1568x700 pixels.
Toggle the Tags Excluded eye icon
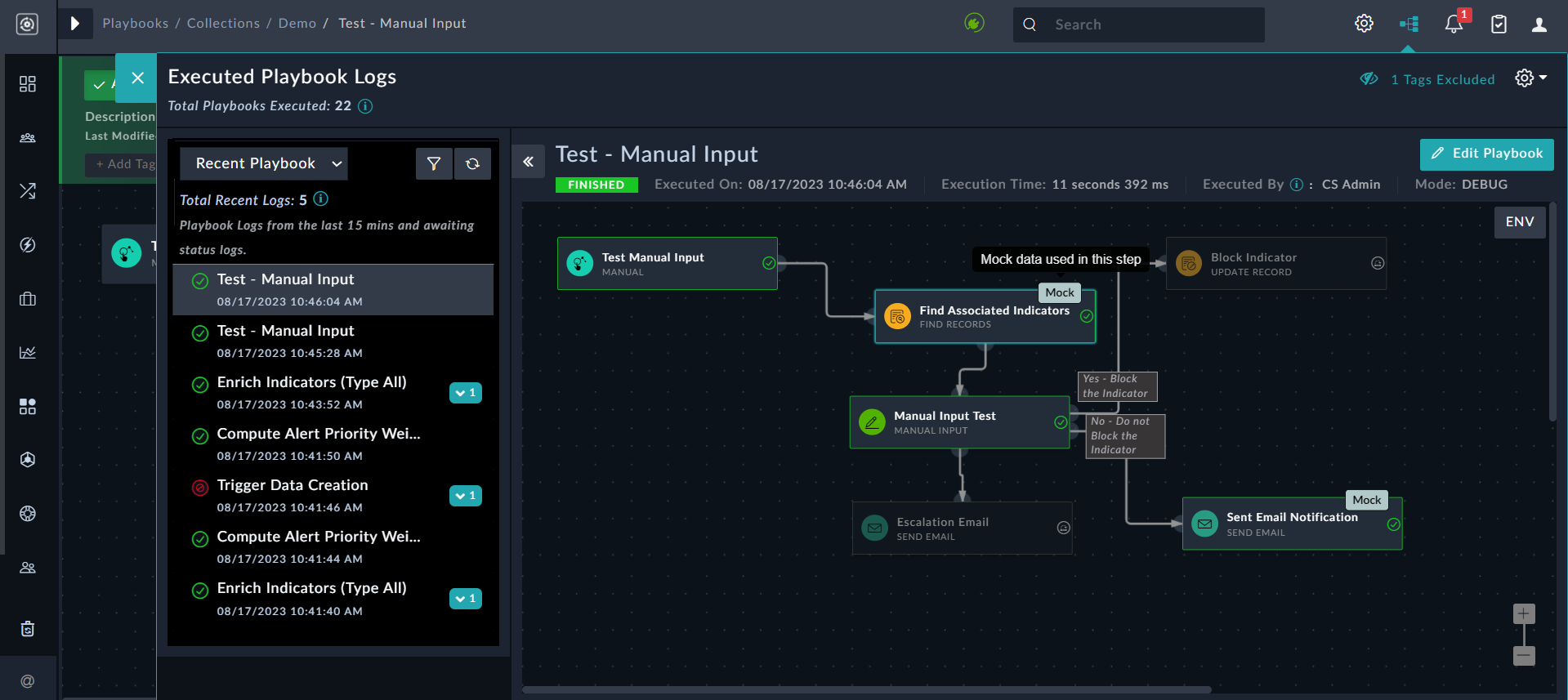(1369, 79)
